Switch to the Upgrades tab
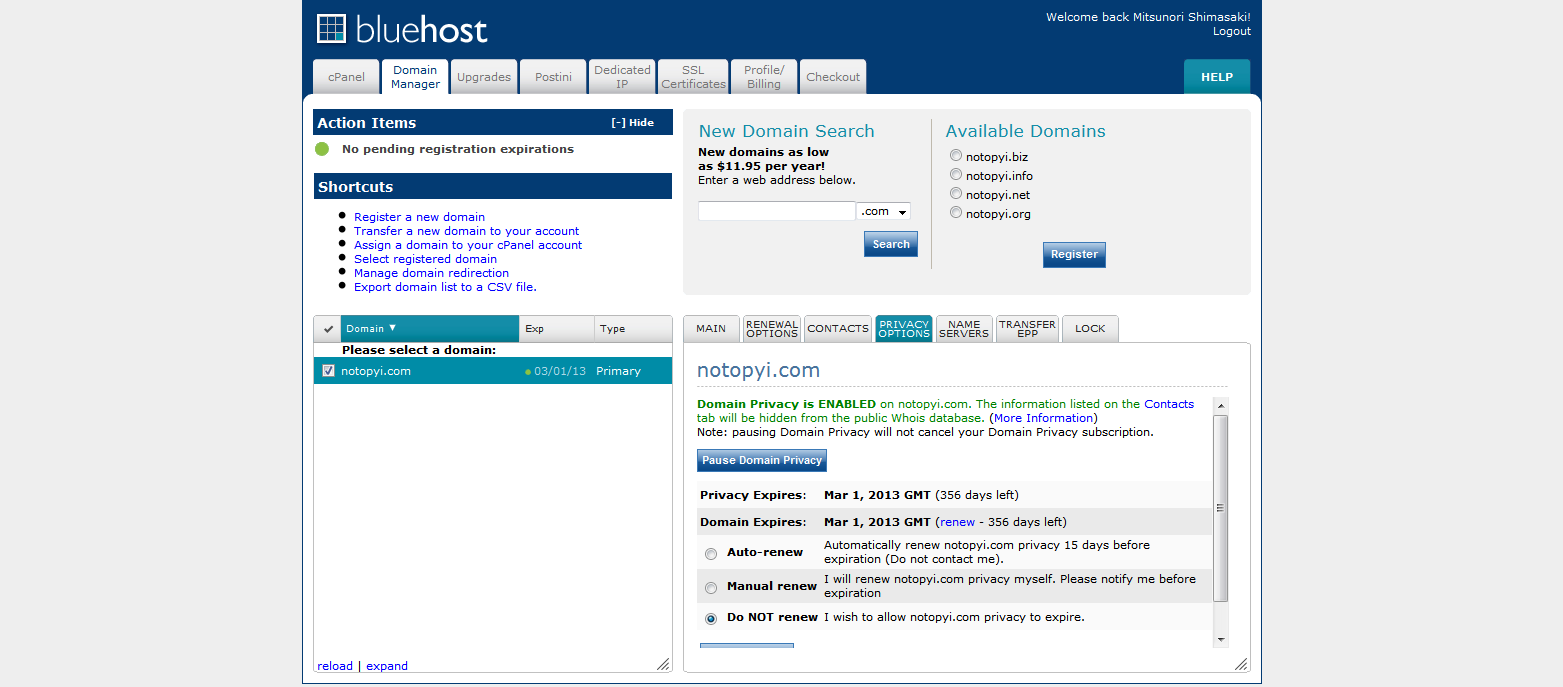 coord(484,77)
